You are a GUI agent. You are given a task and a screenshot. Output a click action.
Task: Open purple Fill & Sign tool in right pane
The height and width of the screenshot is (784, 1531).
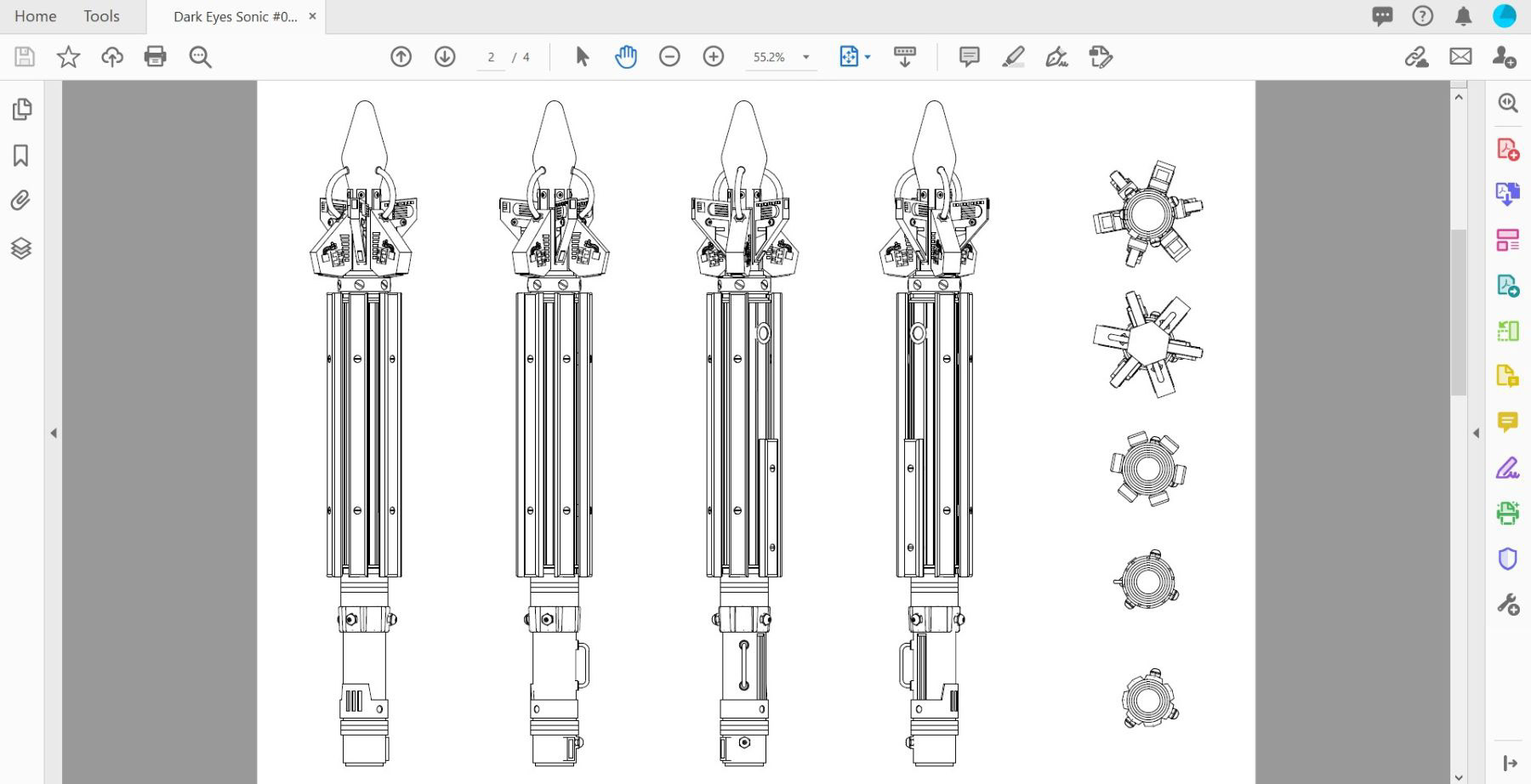click(1508, 468)
